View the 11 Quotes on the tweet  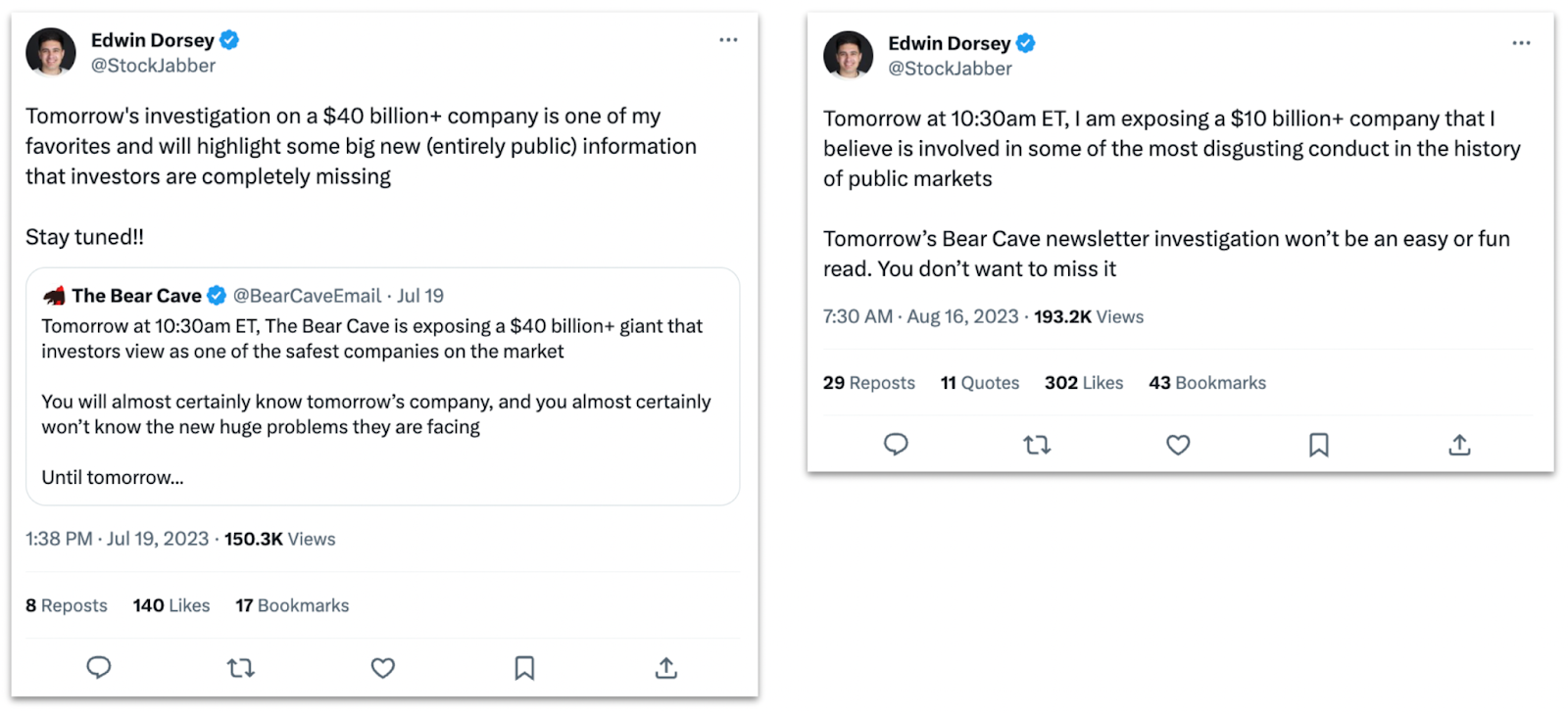pyautogui.click(x=979, y=383)
